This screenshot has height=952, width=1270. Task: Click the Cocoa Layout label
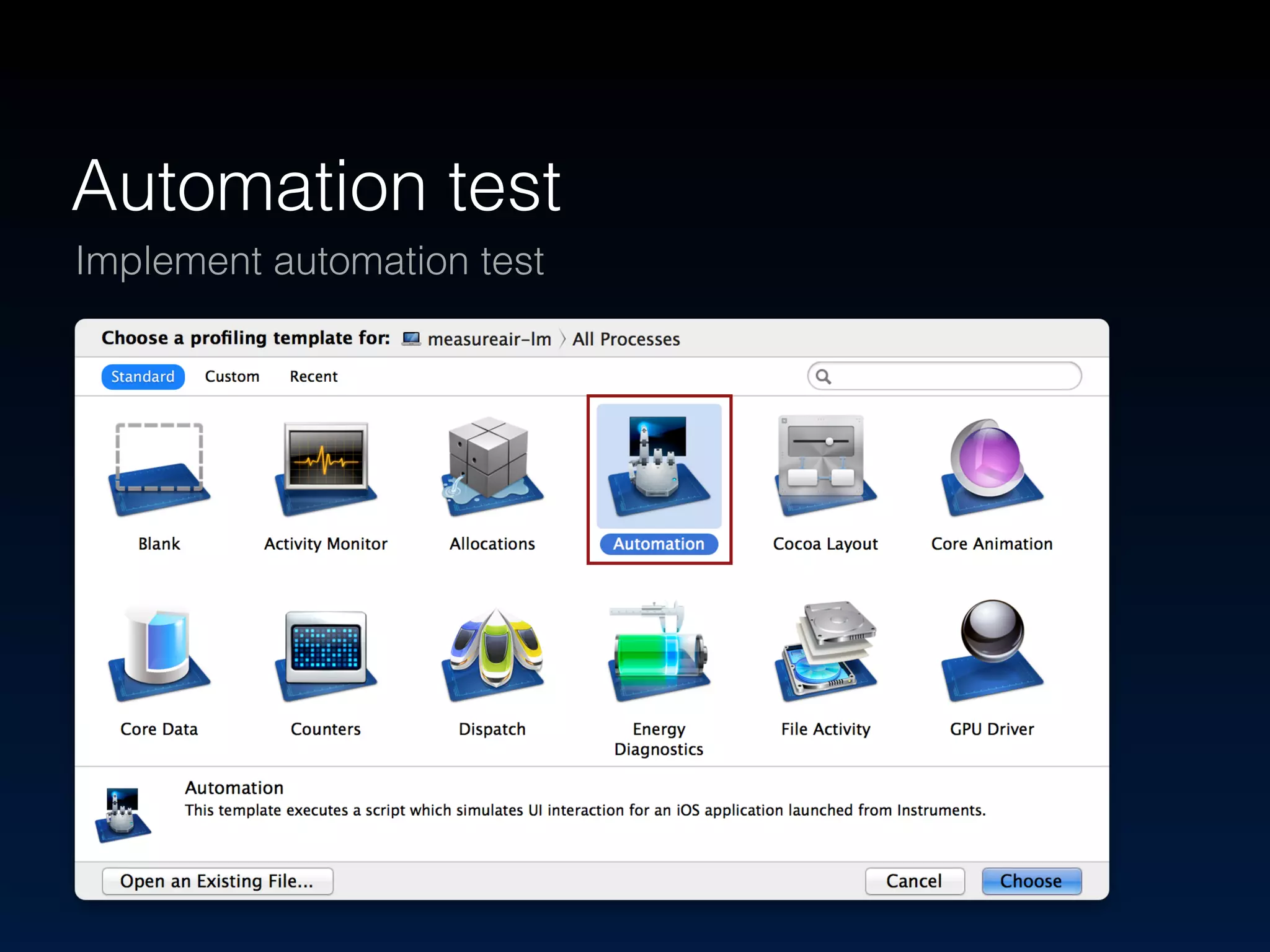click(x=825, y=544)
